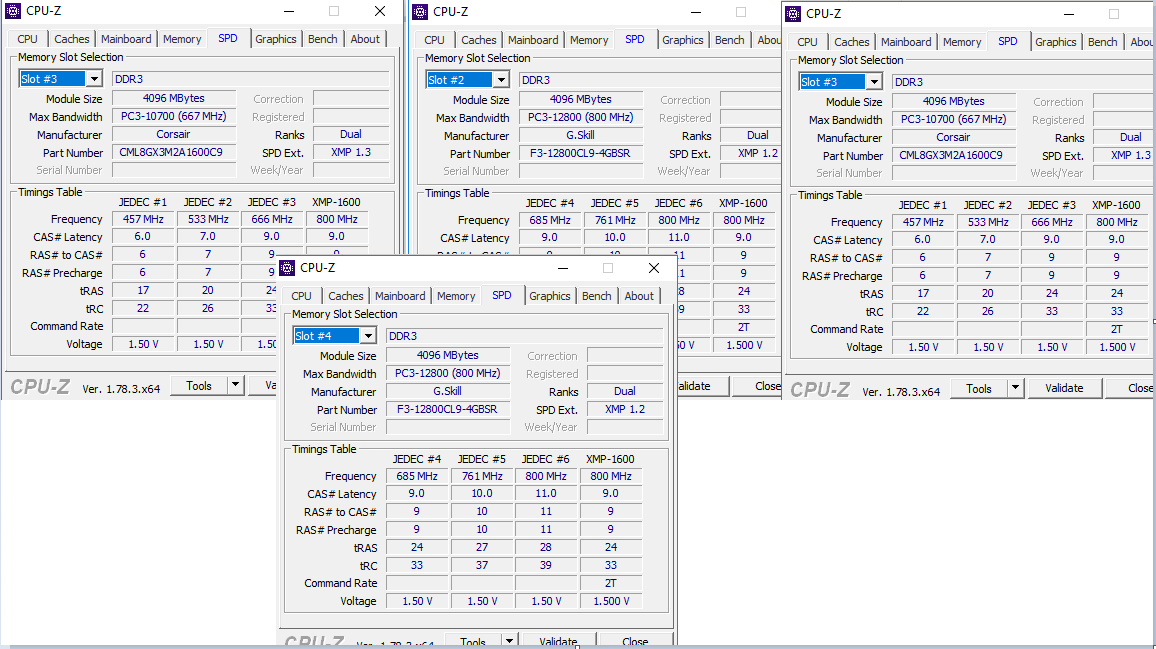Select the Slot #4 combo box field
Screen dimensions: 1156x649
(335, 336)
